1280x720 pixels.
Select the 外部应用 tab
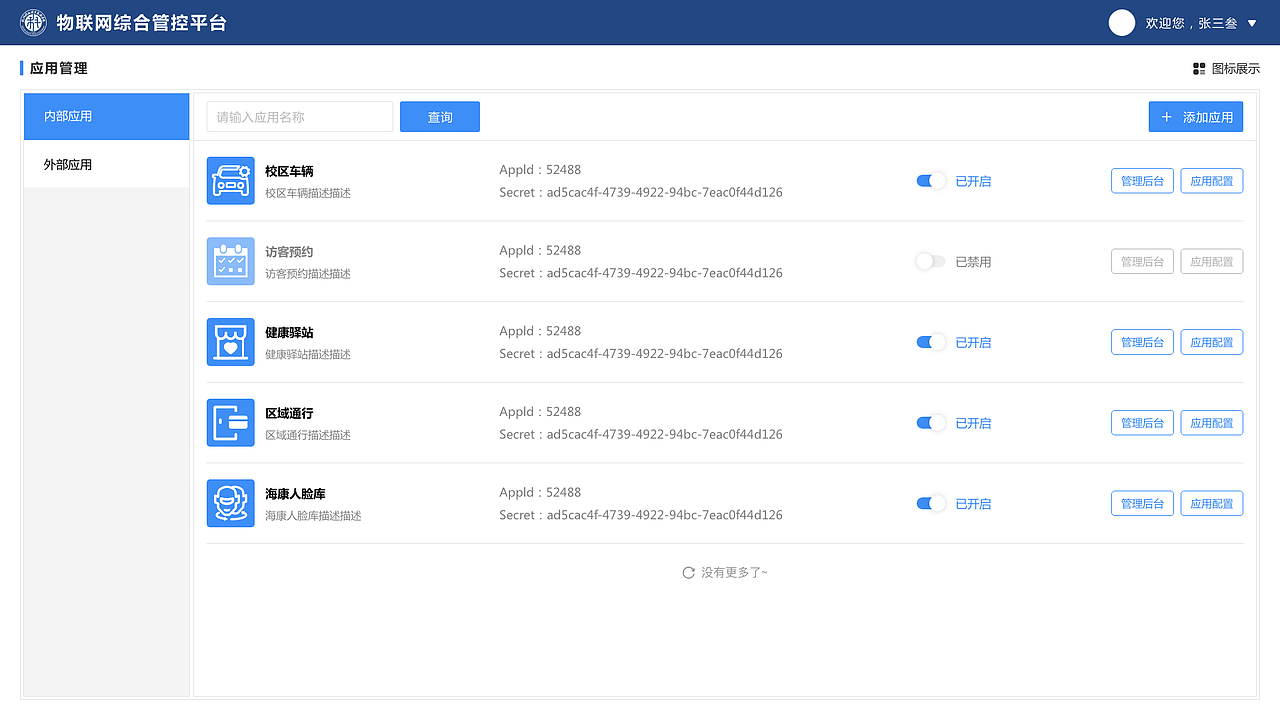106,164
